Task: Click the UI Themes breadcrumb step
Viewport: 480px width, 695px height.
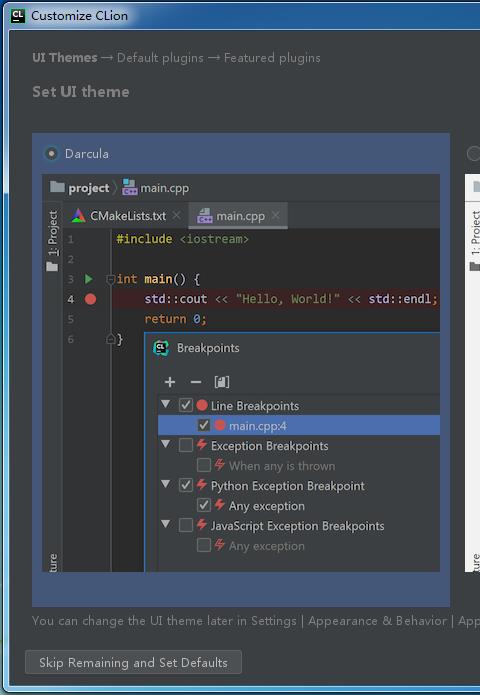Action: pos(65,58)
